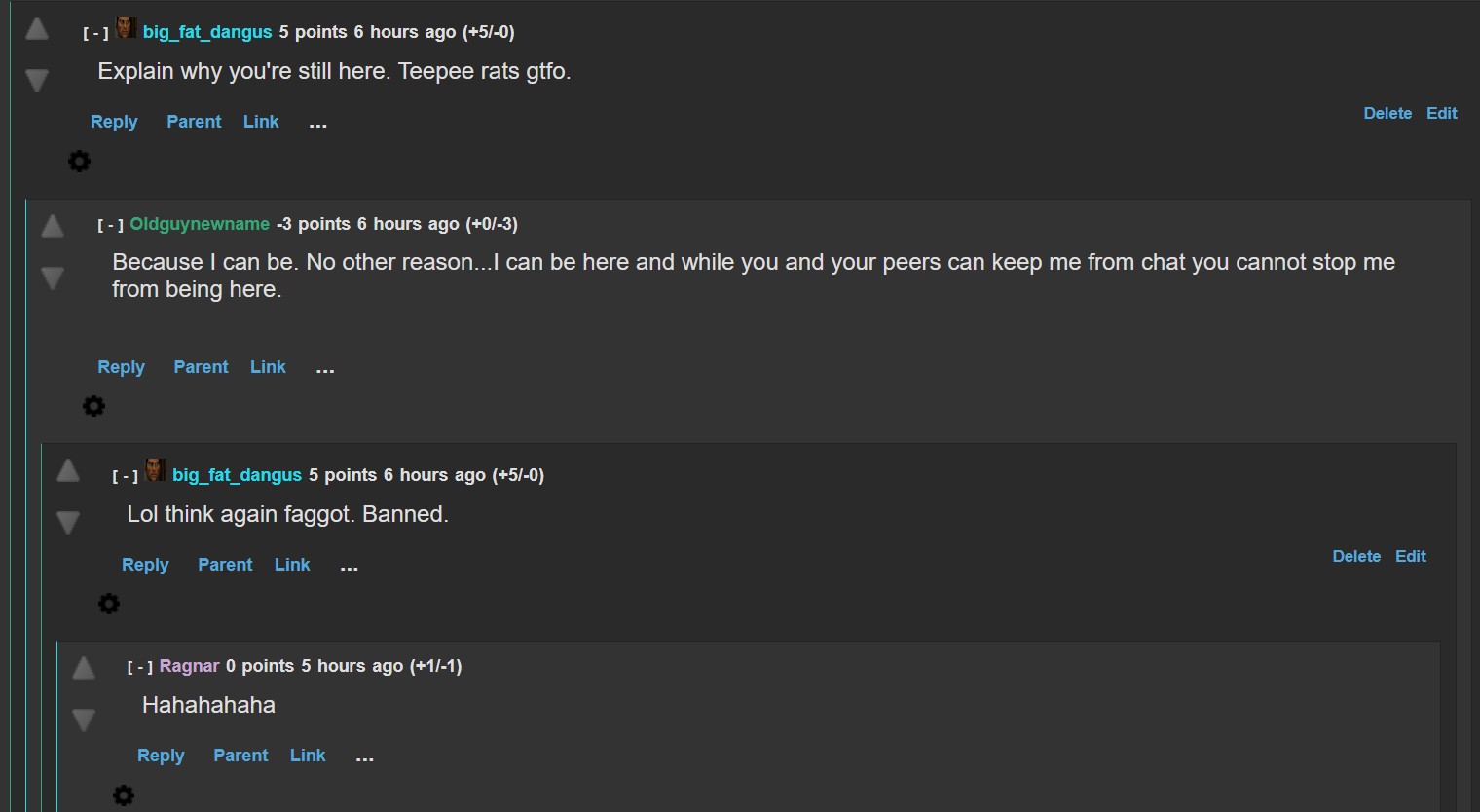Downvote big_fat_dangus's 'Explain why' comment
This screenshot has height=812, width=1480.
(37, 80)
